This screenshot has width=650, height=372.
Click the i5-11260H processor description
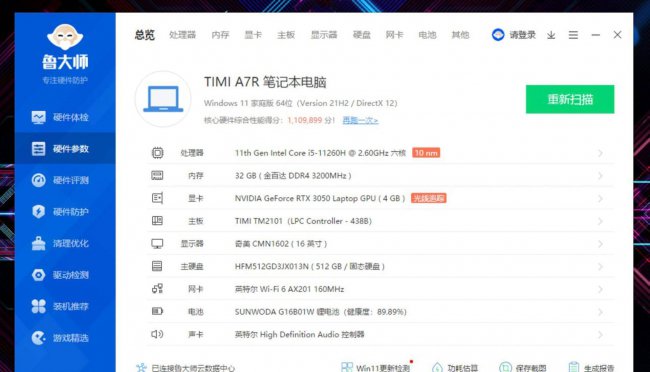(320, 153)
